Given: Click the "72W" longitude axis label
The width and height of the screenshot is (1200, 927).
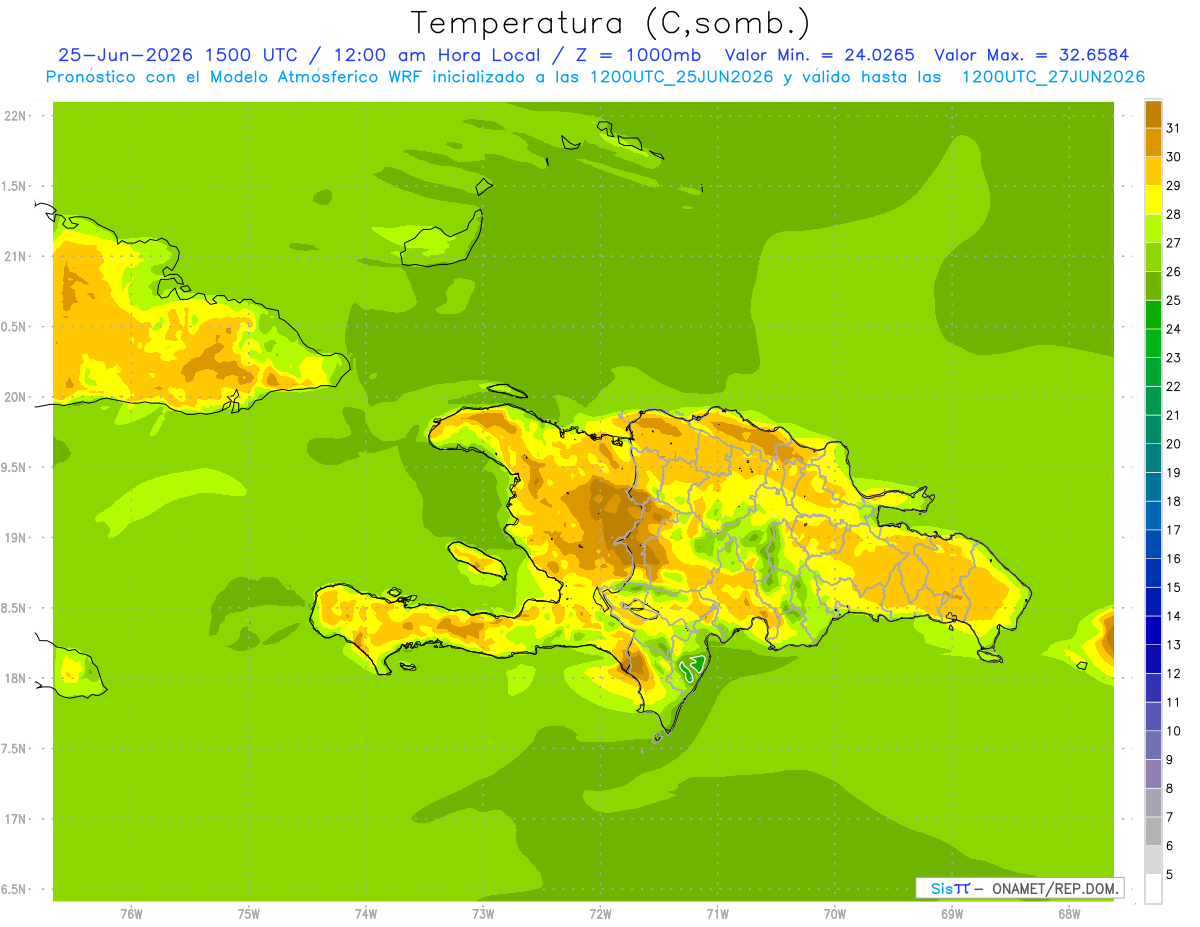Looking at the screenshot, I should [x=600, y=913].
